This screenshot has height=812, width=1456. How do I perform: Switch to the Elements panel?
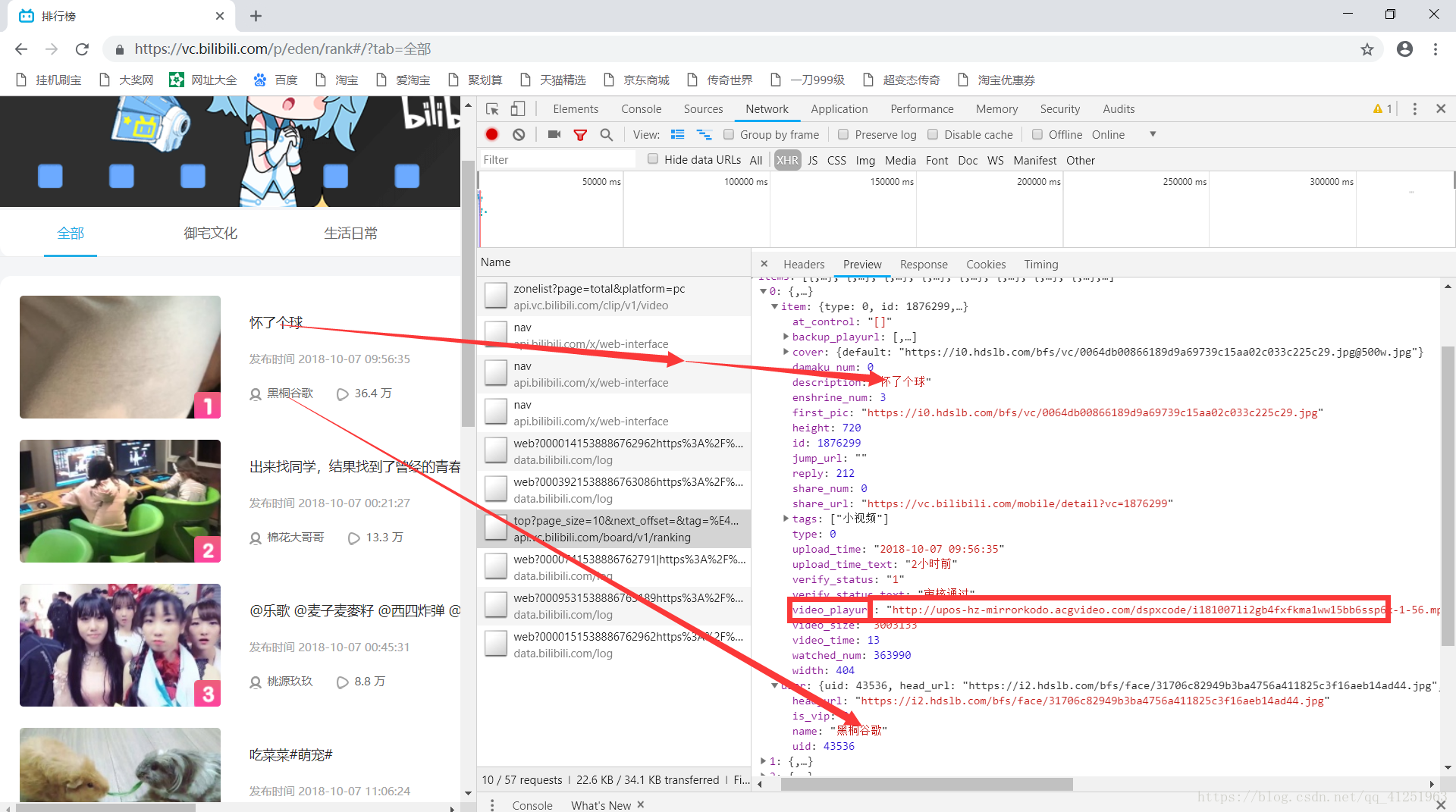[576, 109]
